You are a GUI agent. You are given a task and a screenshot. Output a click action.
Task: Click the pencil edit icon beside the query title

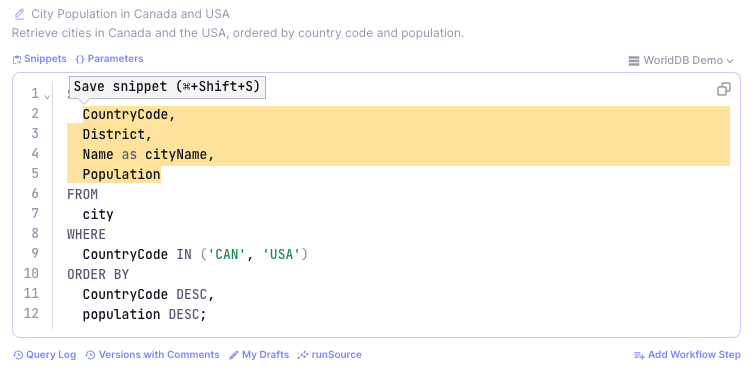coord(19,14)
